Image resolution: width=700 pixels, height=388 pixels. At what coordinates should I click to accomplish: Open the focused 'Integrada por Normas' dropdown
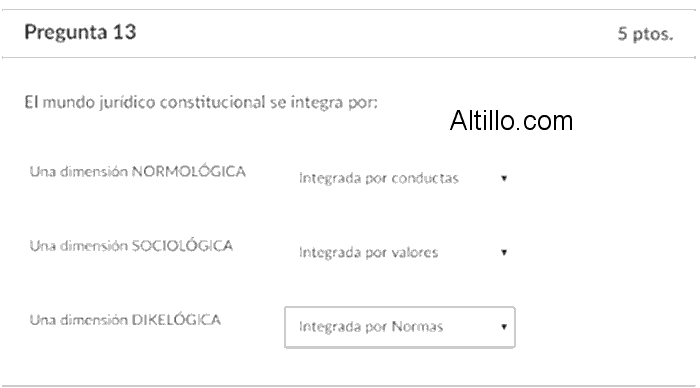(400, 327)
